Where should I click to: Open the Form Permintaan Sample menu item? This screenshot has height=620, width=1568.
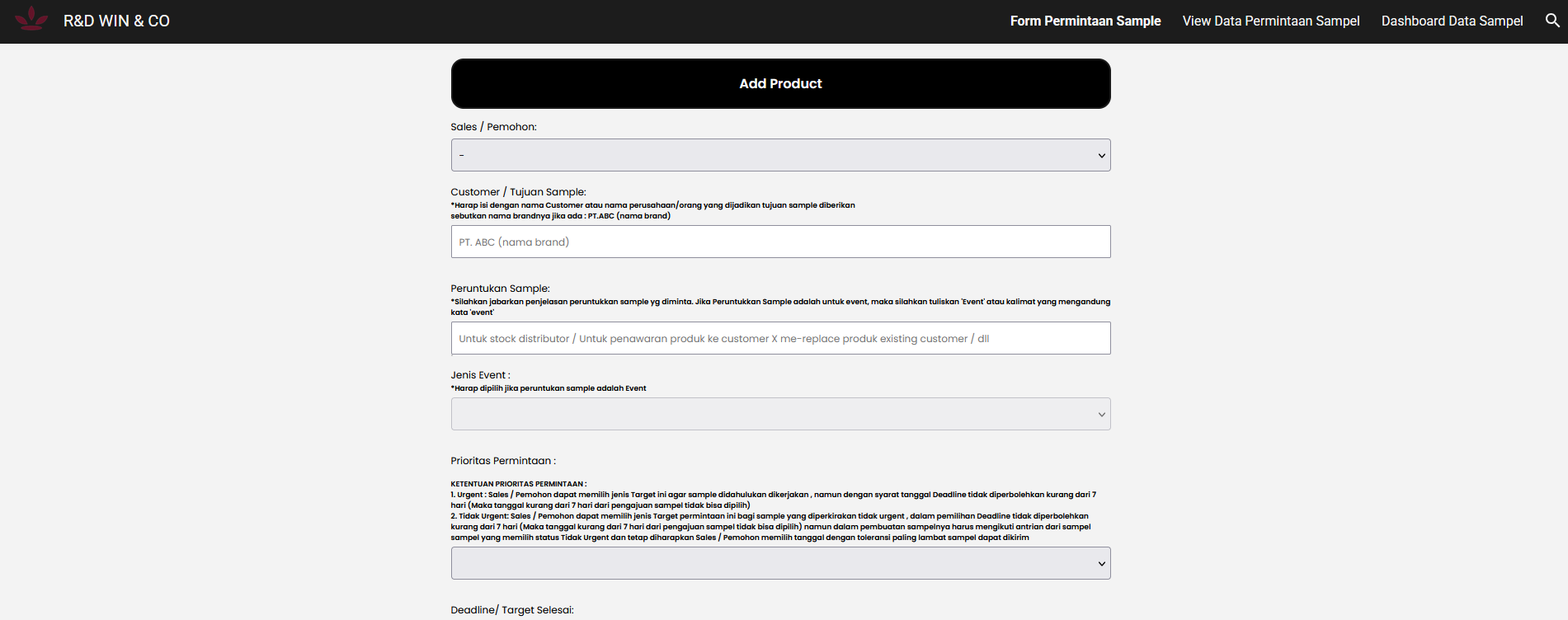tap(1085, 21)
